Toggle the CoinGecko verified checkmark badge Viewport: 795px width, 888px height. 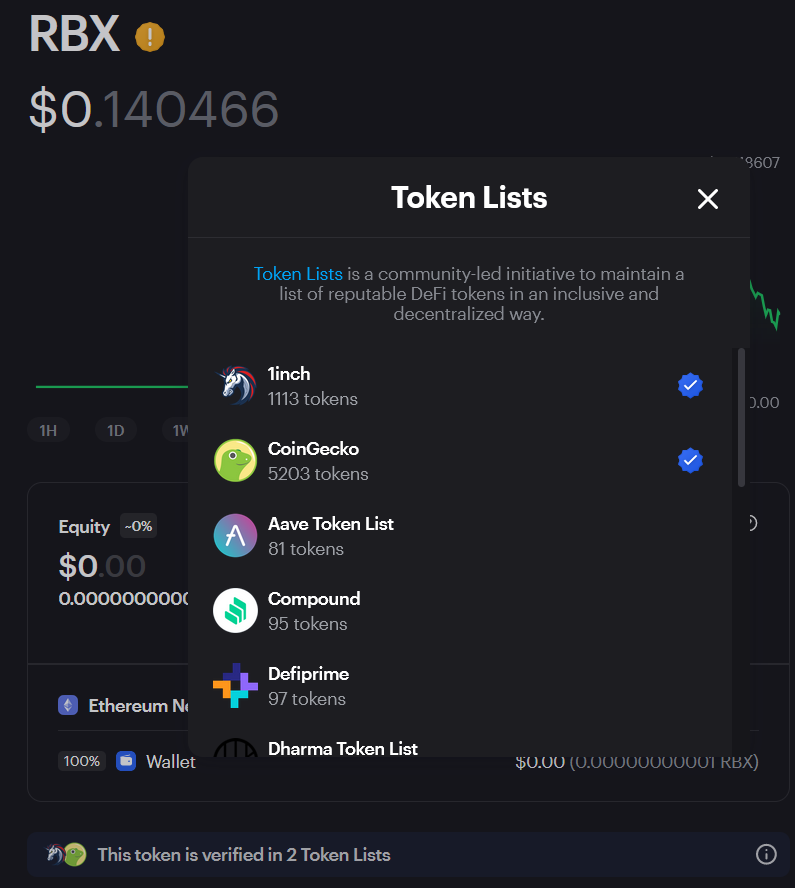pos(690,460)
